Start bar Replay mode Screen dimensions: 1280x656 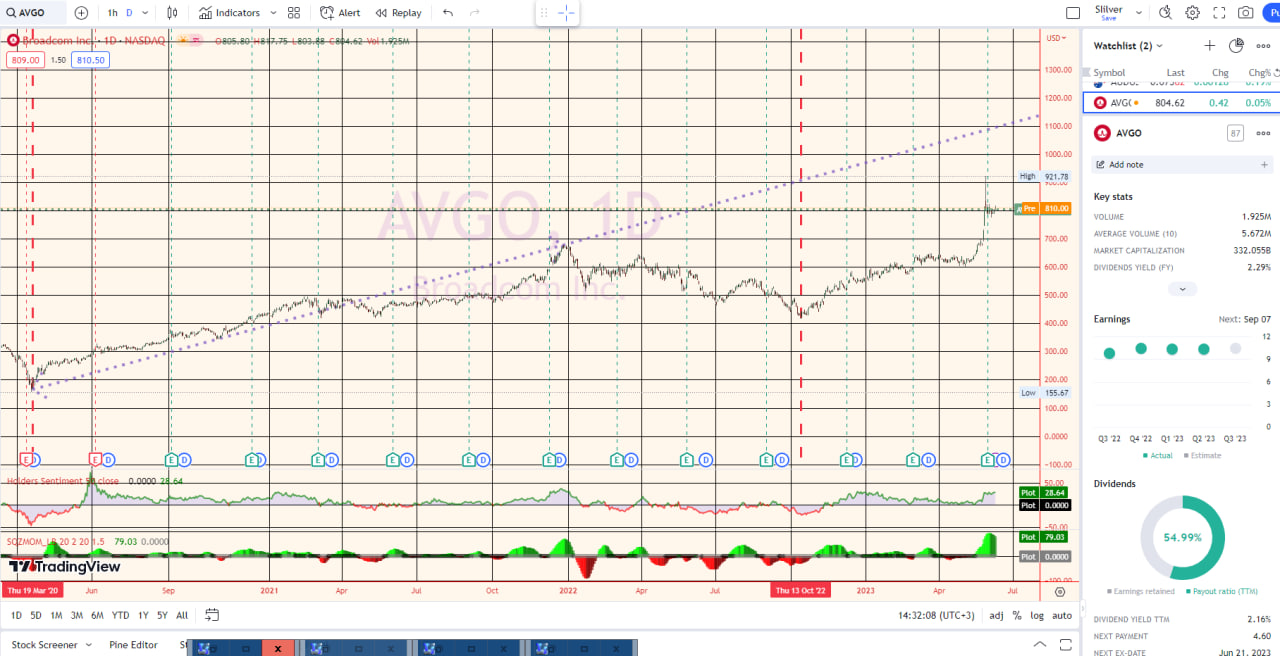tap(398, 13)
